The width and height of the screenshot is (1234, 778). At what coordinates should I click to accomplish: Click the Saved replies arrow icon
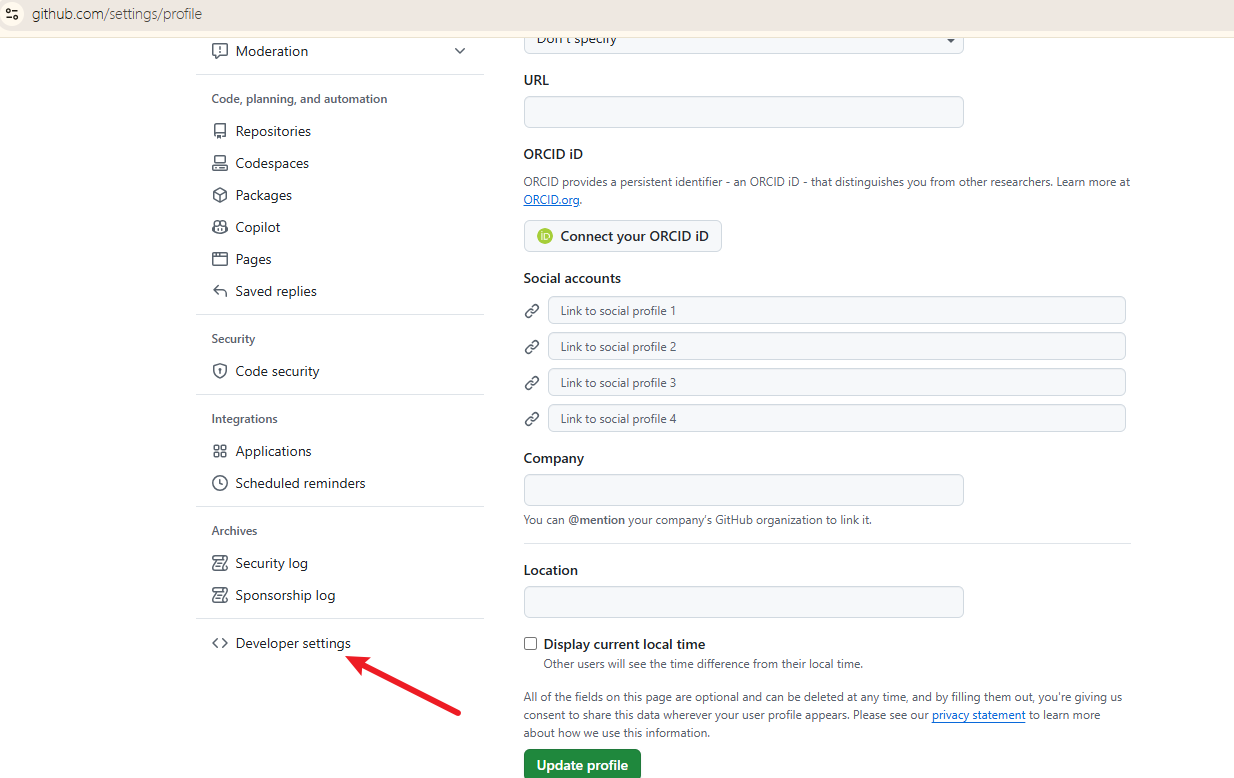(220, 291)
